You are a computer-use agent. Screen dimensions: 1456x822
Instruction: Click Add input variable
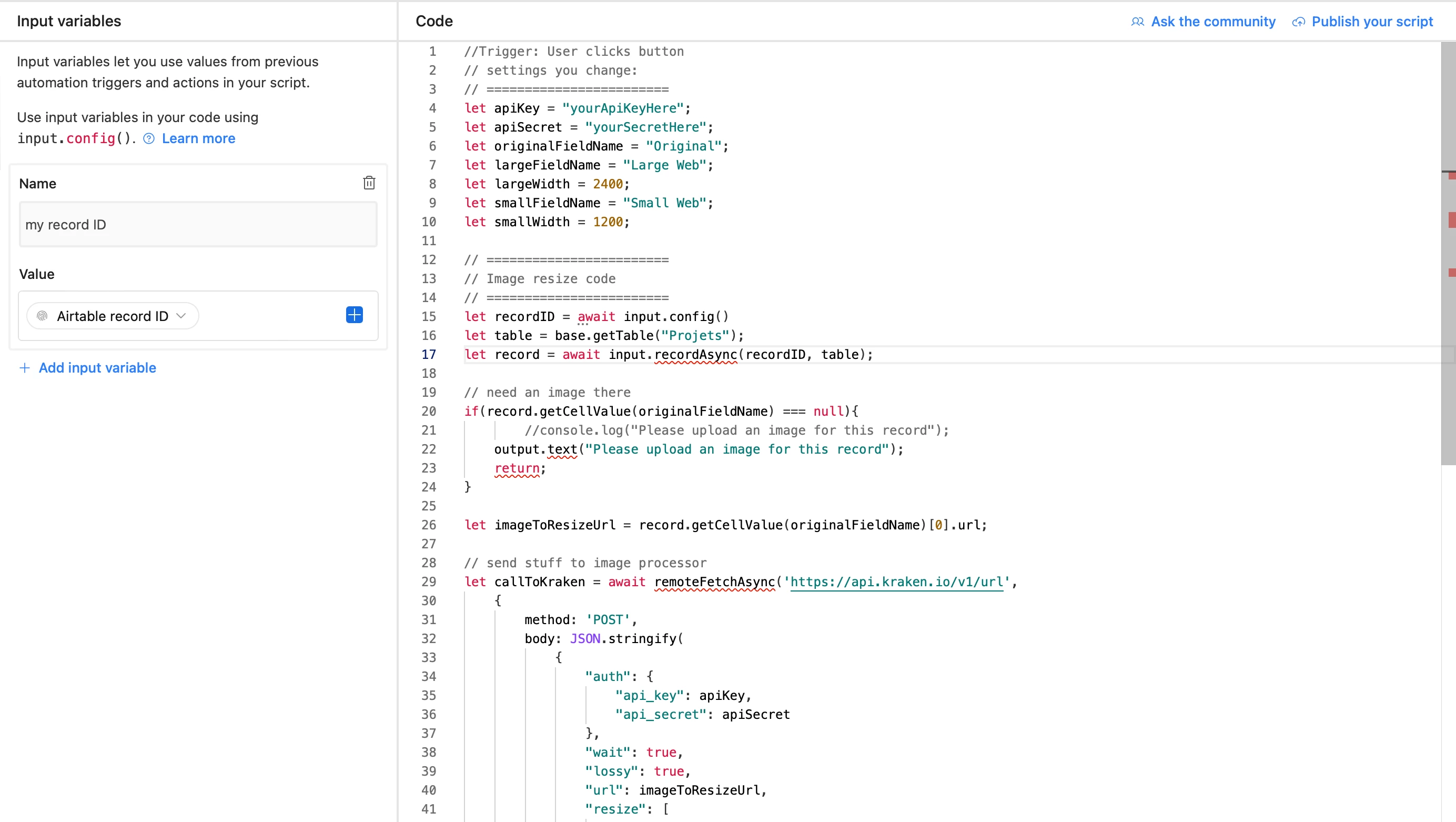pyautogui.click(x=97, y=367)
